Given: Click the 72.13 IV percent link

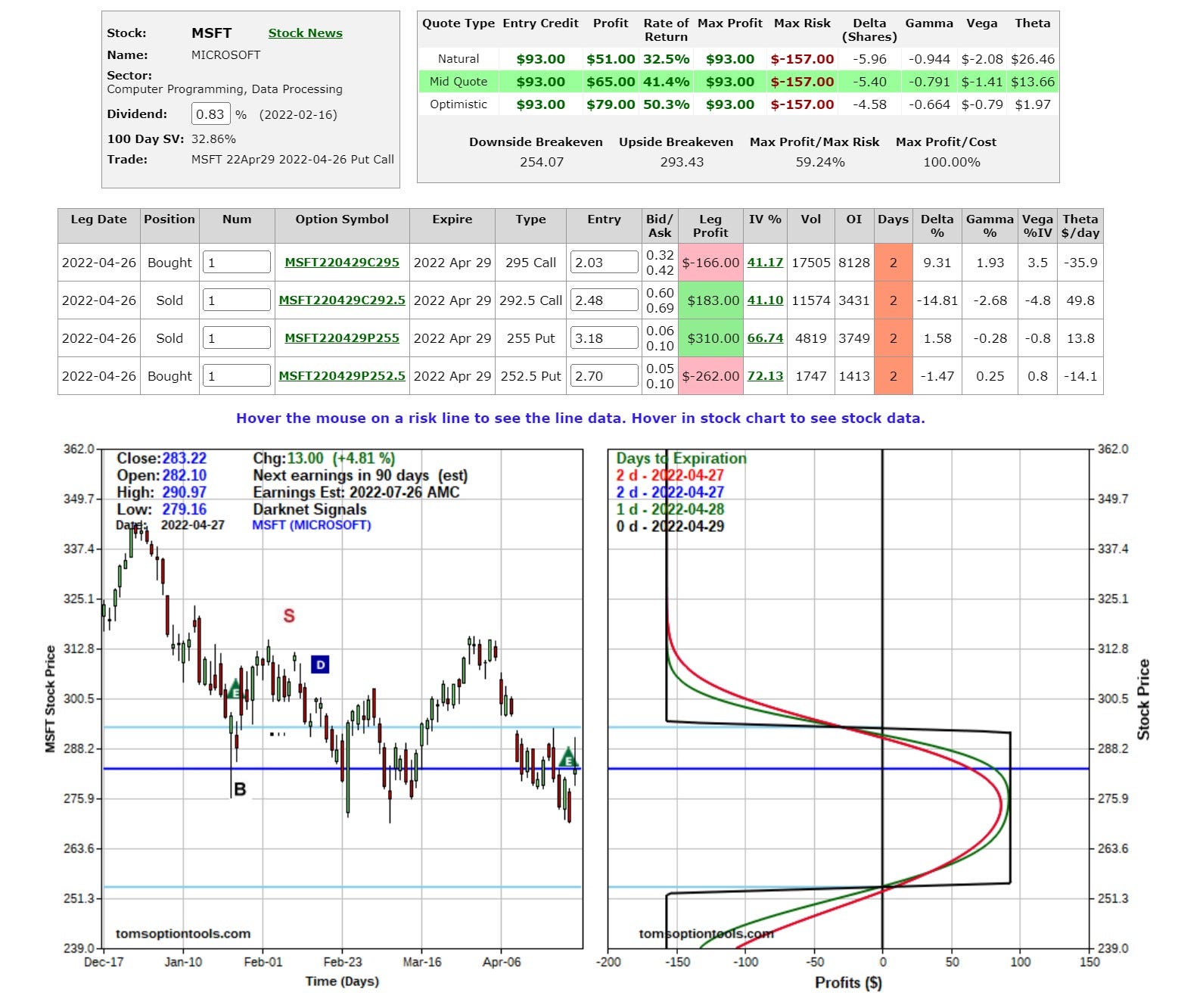Looking at the screenshot, I should 765,376.
